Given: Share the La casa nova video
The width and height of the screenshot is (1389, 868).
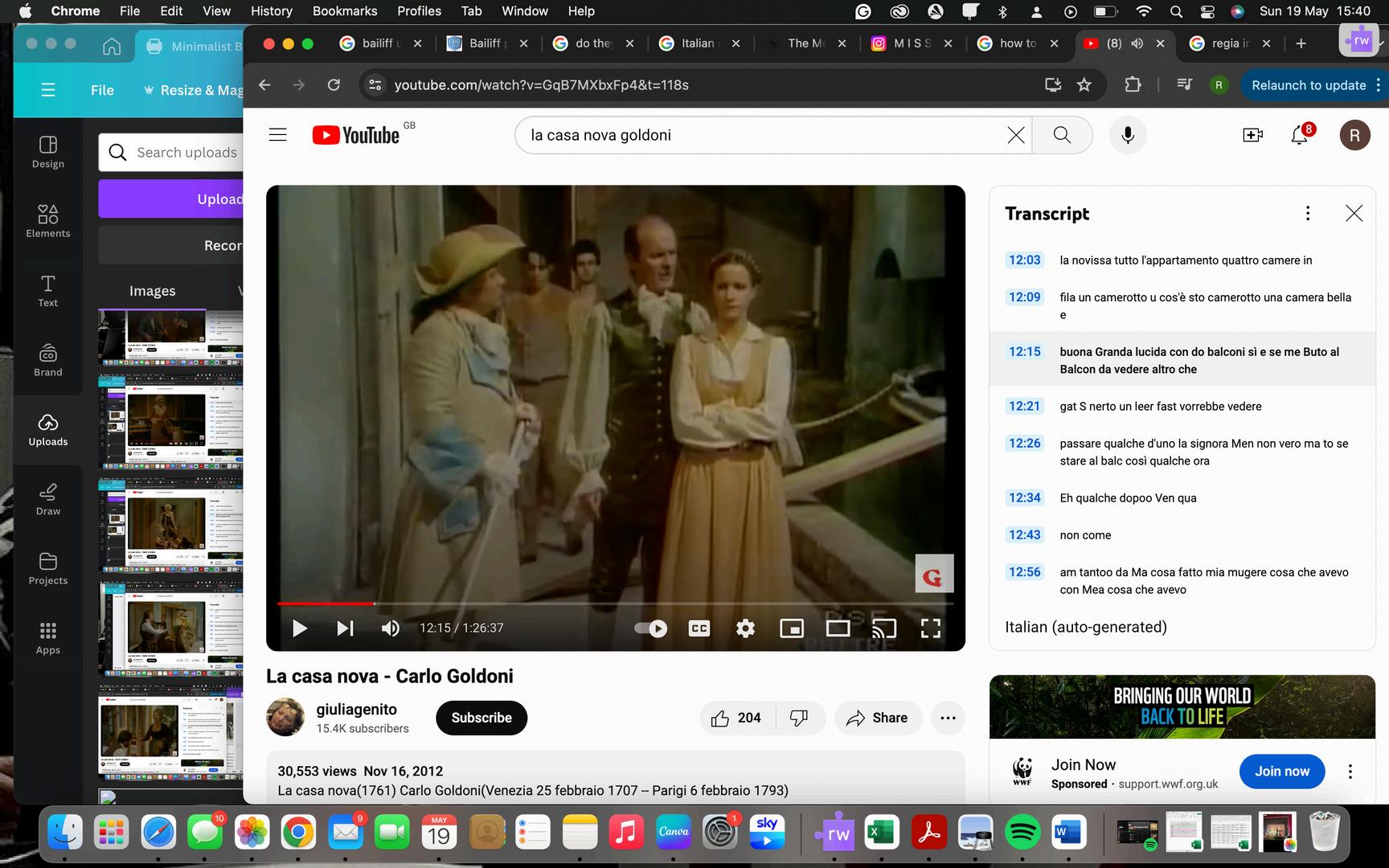Looking at the screenshot, I should pyautogui.click(x=878, y=718).
